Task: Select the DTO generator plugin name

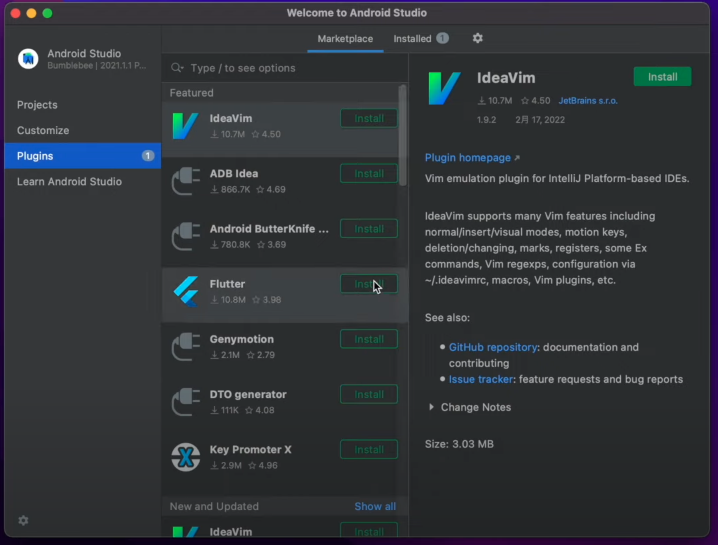Action: tap(248, 394)
